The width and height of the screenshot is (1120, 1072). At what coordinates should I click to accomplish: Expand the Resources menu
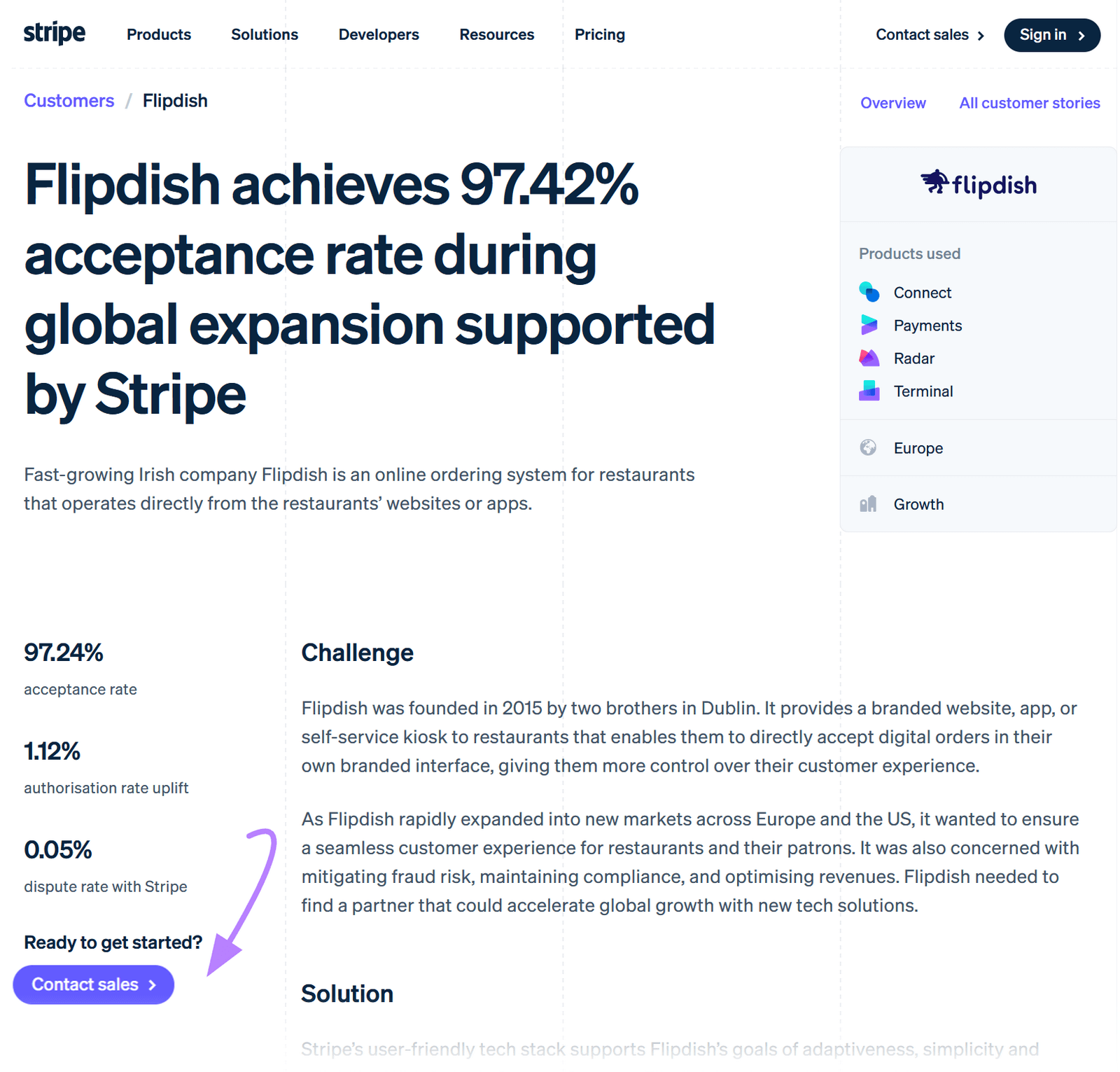click(x=496, y=34)
